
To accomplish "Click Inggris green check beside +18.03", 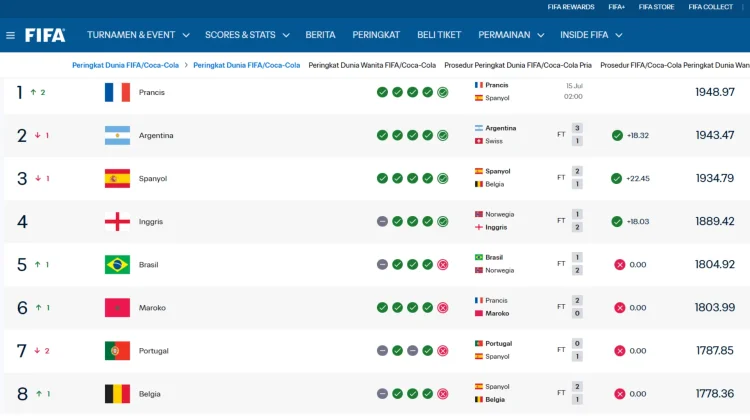I will pyautogui.click(x=617, y=221).
